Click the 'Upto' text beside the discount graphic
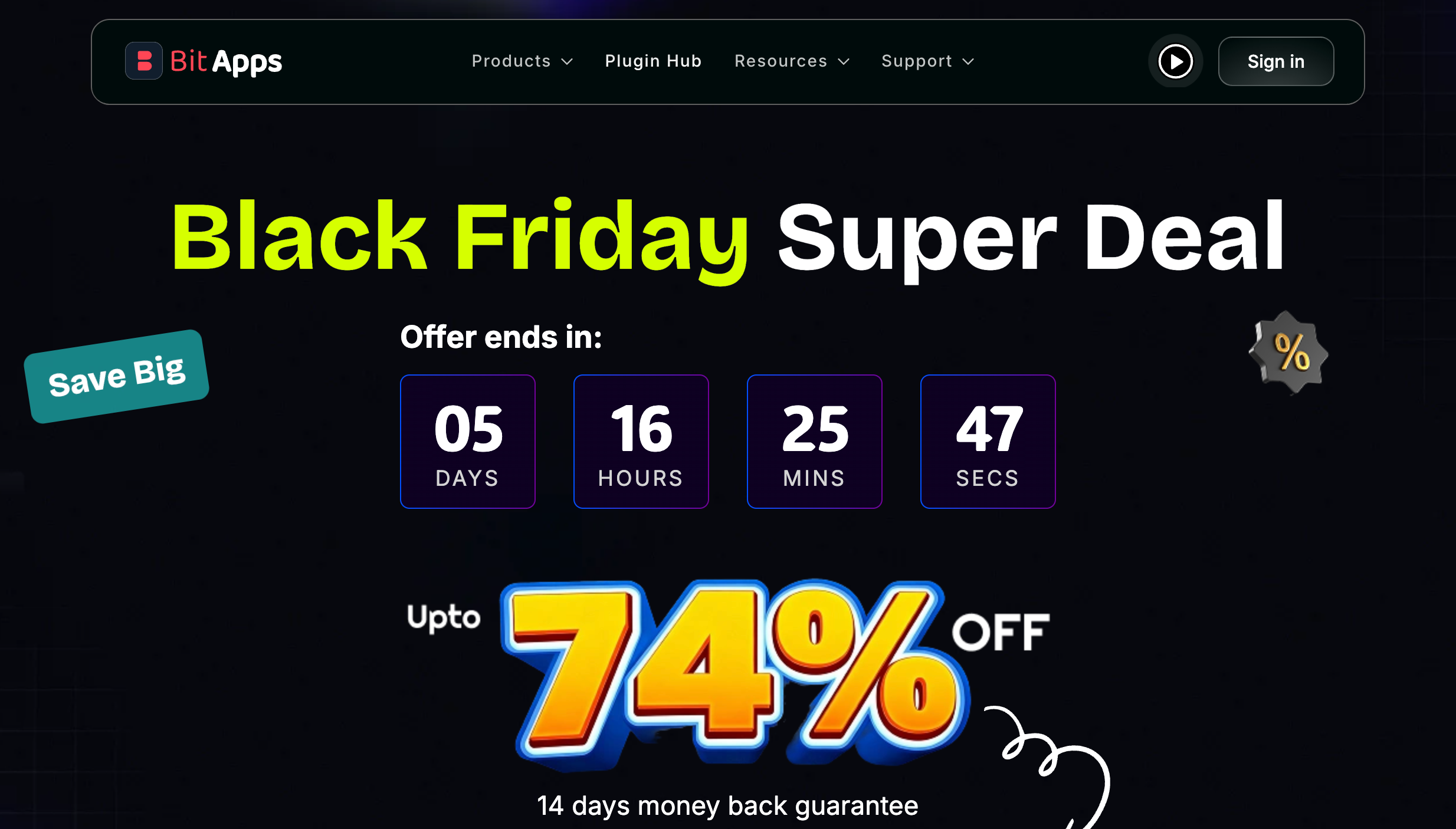This screenshot has width=1456, height=829. (x=444, y=618)
